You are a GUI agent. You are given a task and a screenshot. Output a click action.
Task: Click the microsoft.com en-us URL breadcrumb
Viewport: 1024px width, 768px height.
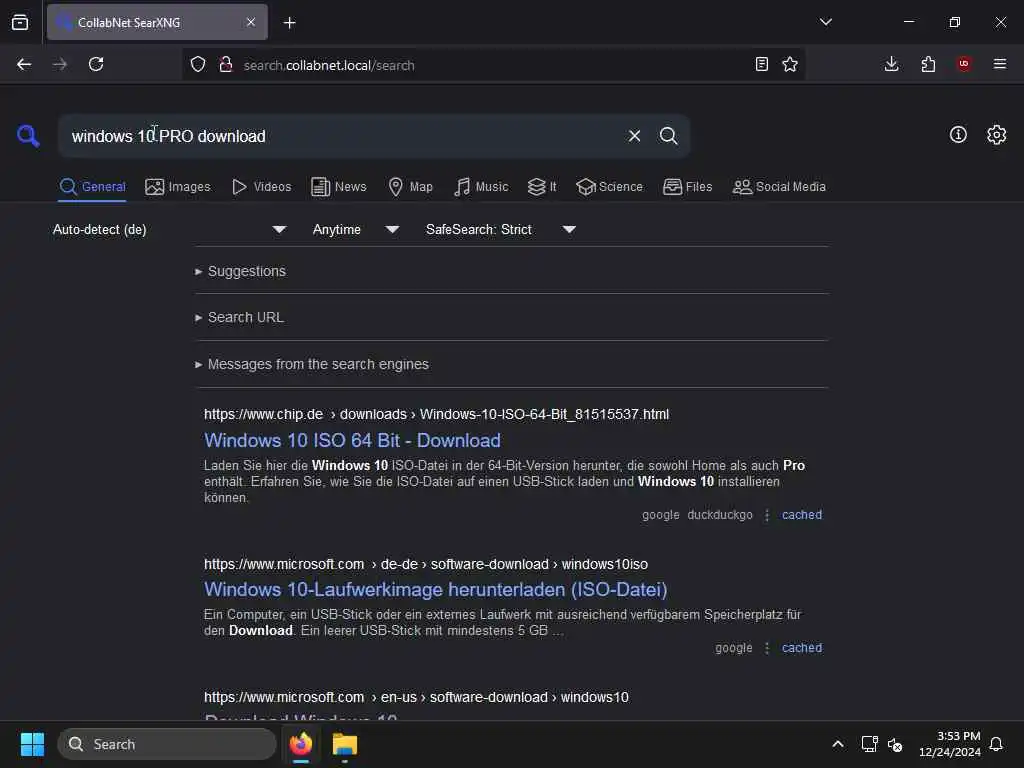point(416,697)
